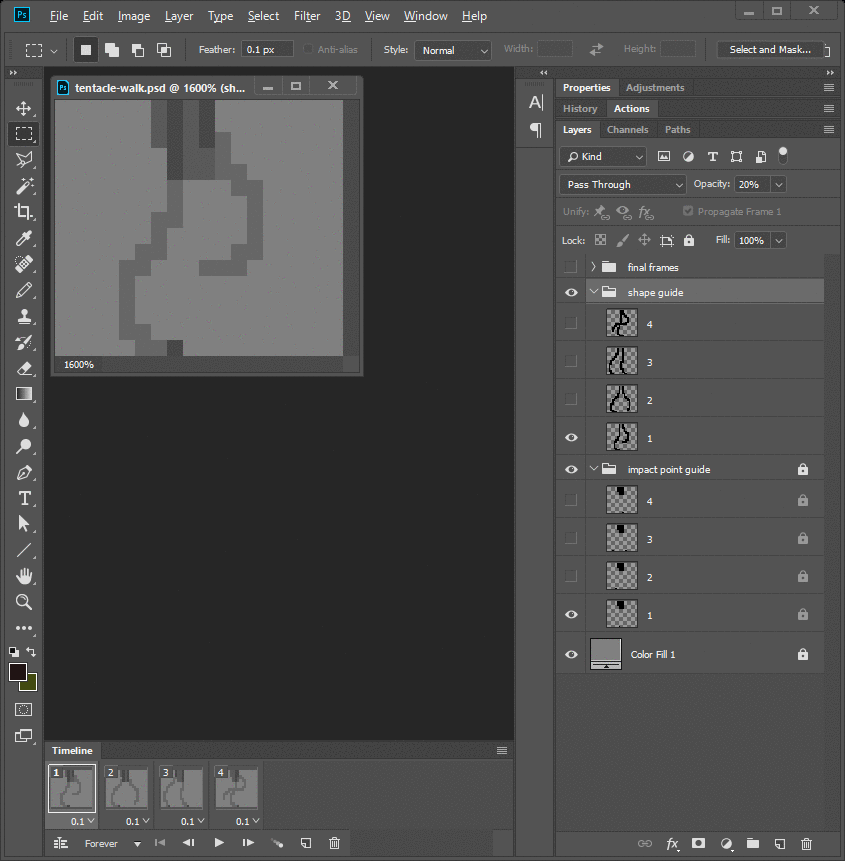845x861 pixels.
Task: Select the Eraser tool
Action: click(24, 368)
